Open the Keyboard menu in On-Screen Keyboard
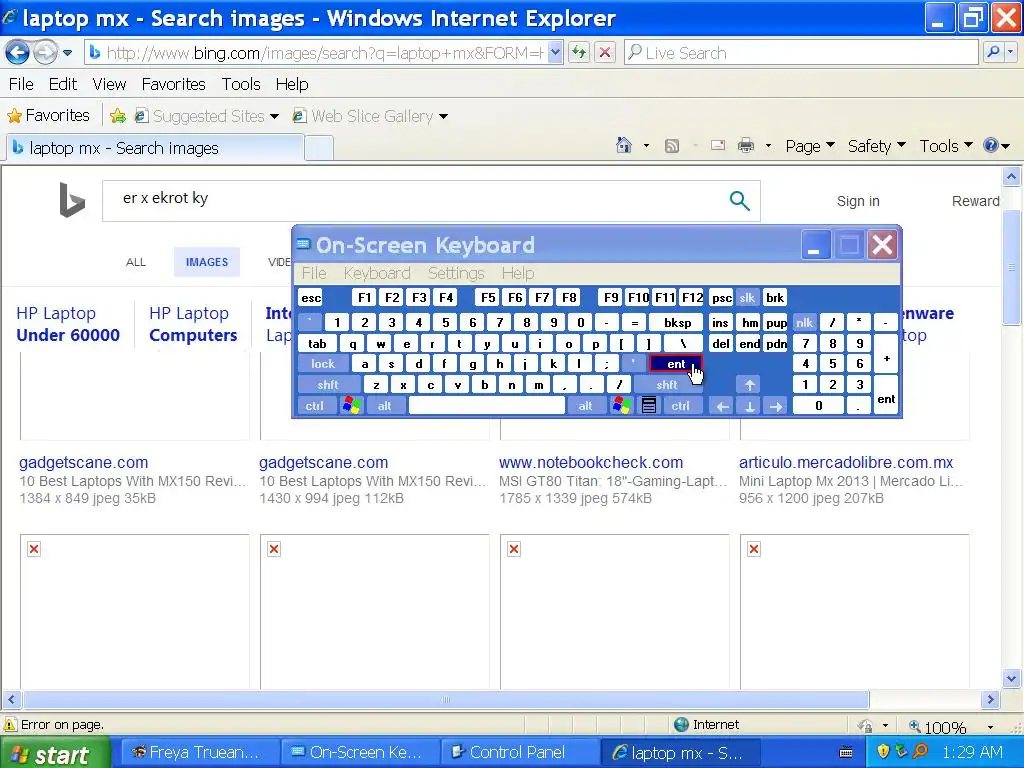 pos(377,273)
